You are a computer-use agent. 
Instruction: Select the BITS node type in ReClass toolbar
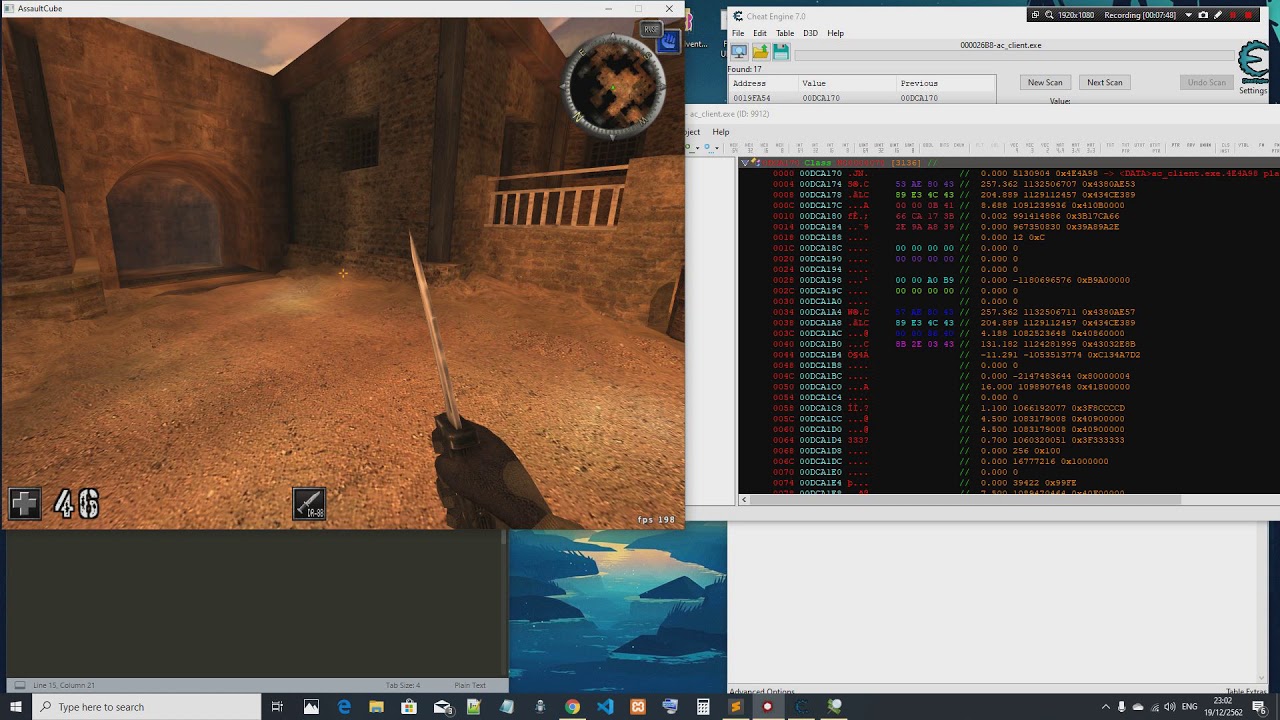(944, 145)
